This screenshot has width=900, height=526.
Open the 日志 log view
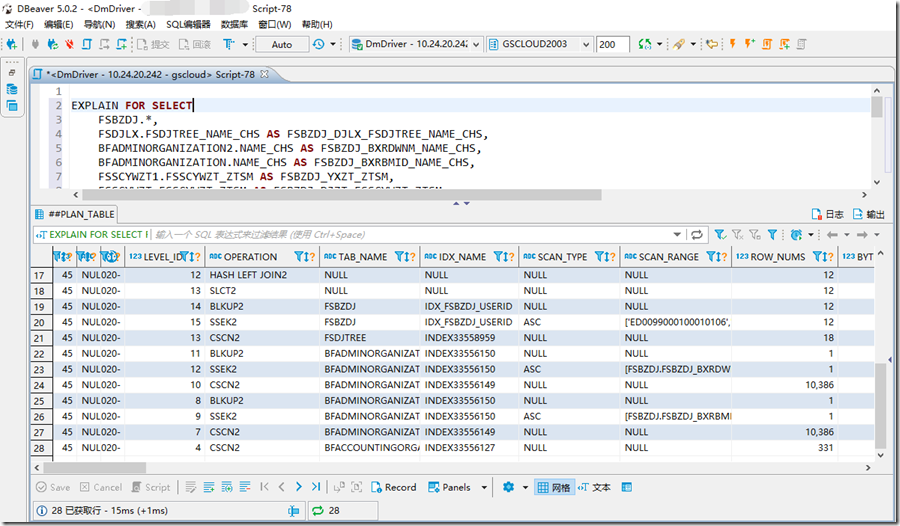point(827,214)
